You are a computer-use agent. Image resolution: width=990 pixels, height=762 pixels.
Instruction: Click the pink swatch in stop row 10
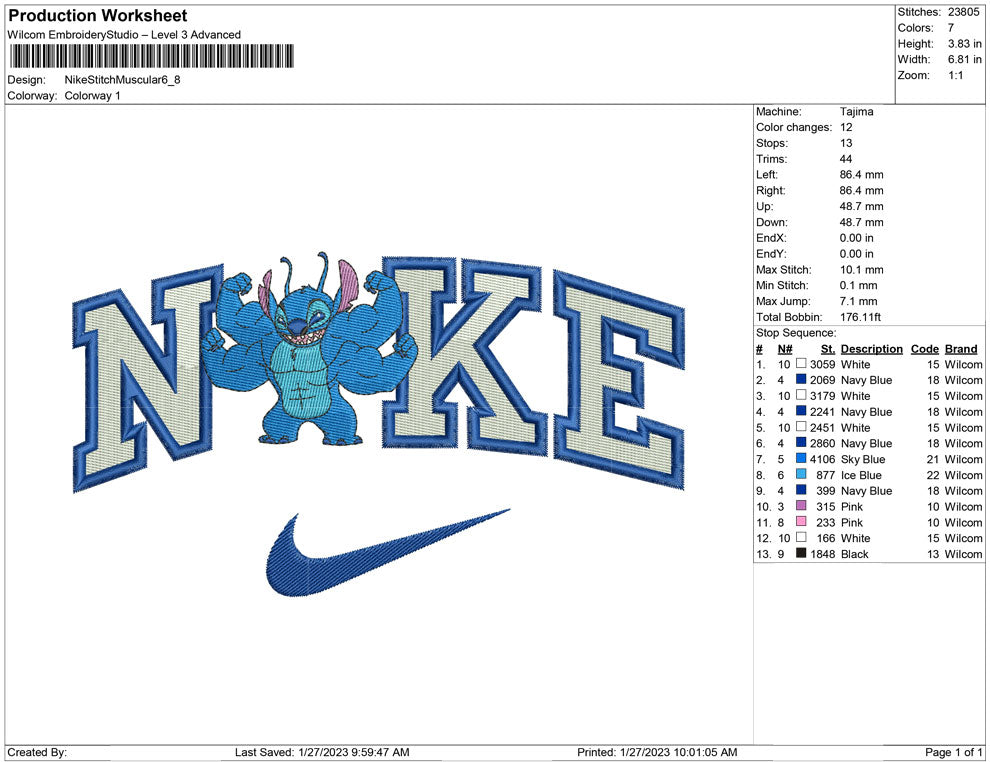(x=801, y=506)
